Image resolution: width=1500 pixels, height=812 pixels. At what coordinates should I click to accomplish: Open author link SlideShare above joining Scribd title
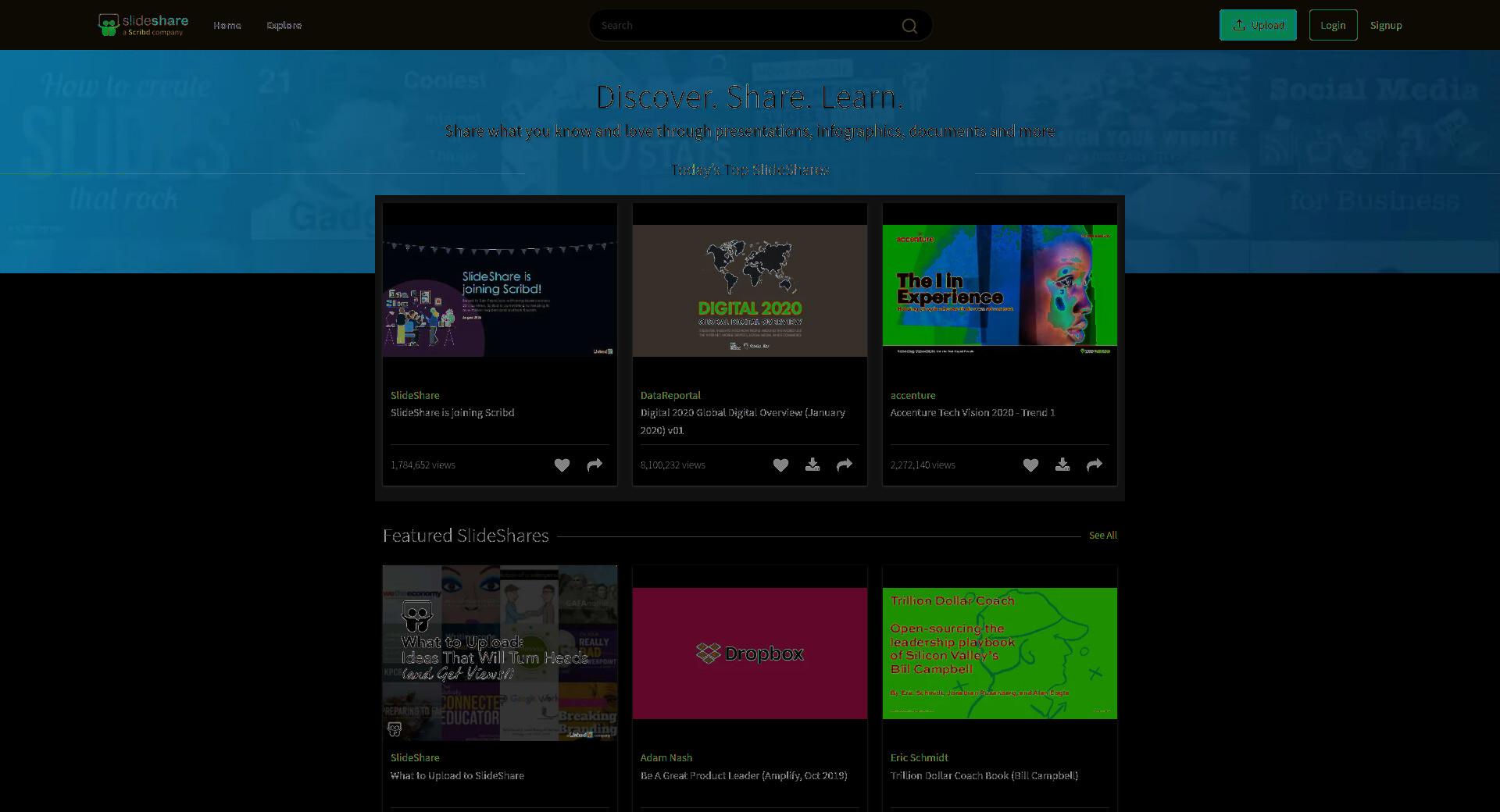[415, 395]
